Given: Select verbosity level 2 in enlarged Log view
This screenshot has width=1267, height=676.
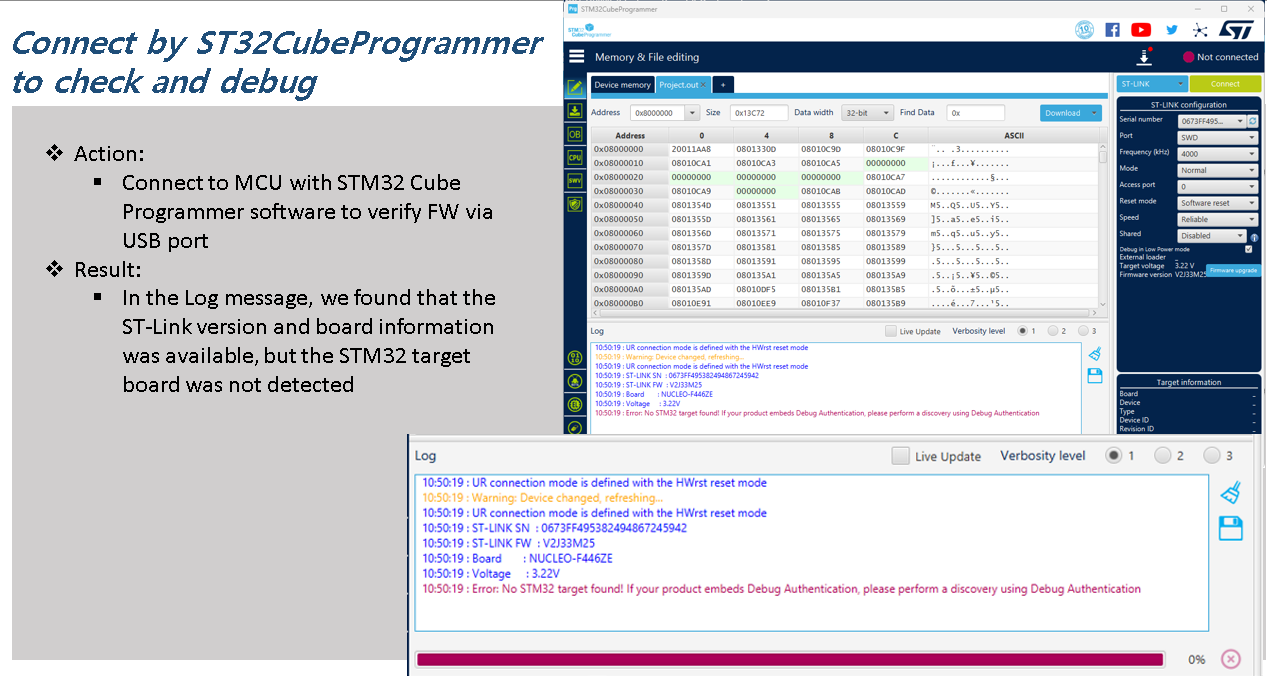Looking at the screenshot, I should 1162,455.
